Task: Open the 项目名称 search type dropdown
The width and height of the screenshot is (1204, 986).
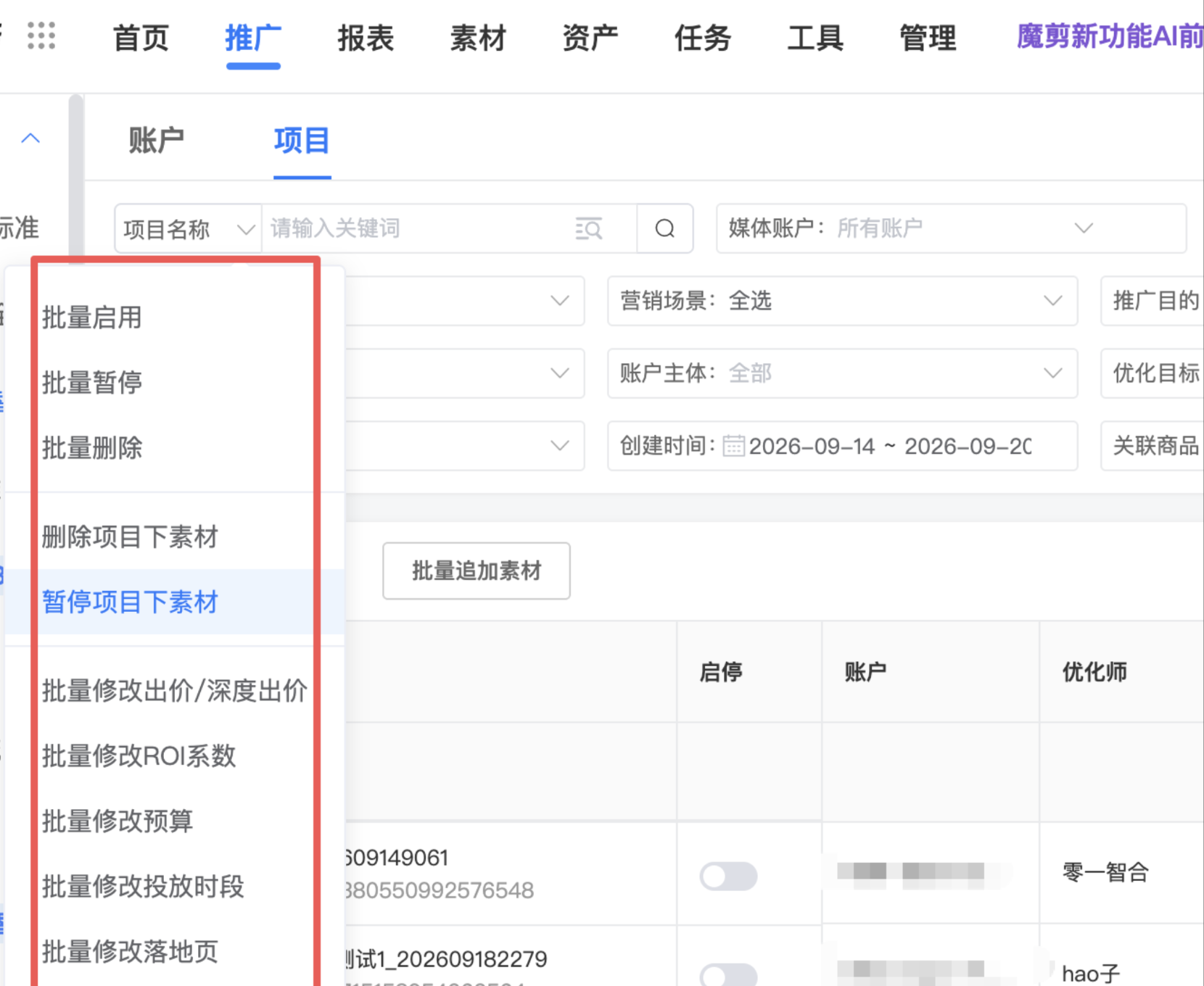Action: pos(188,228)
